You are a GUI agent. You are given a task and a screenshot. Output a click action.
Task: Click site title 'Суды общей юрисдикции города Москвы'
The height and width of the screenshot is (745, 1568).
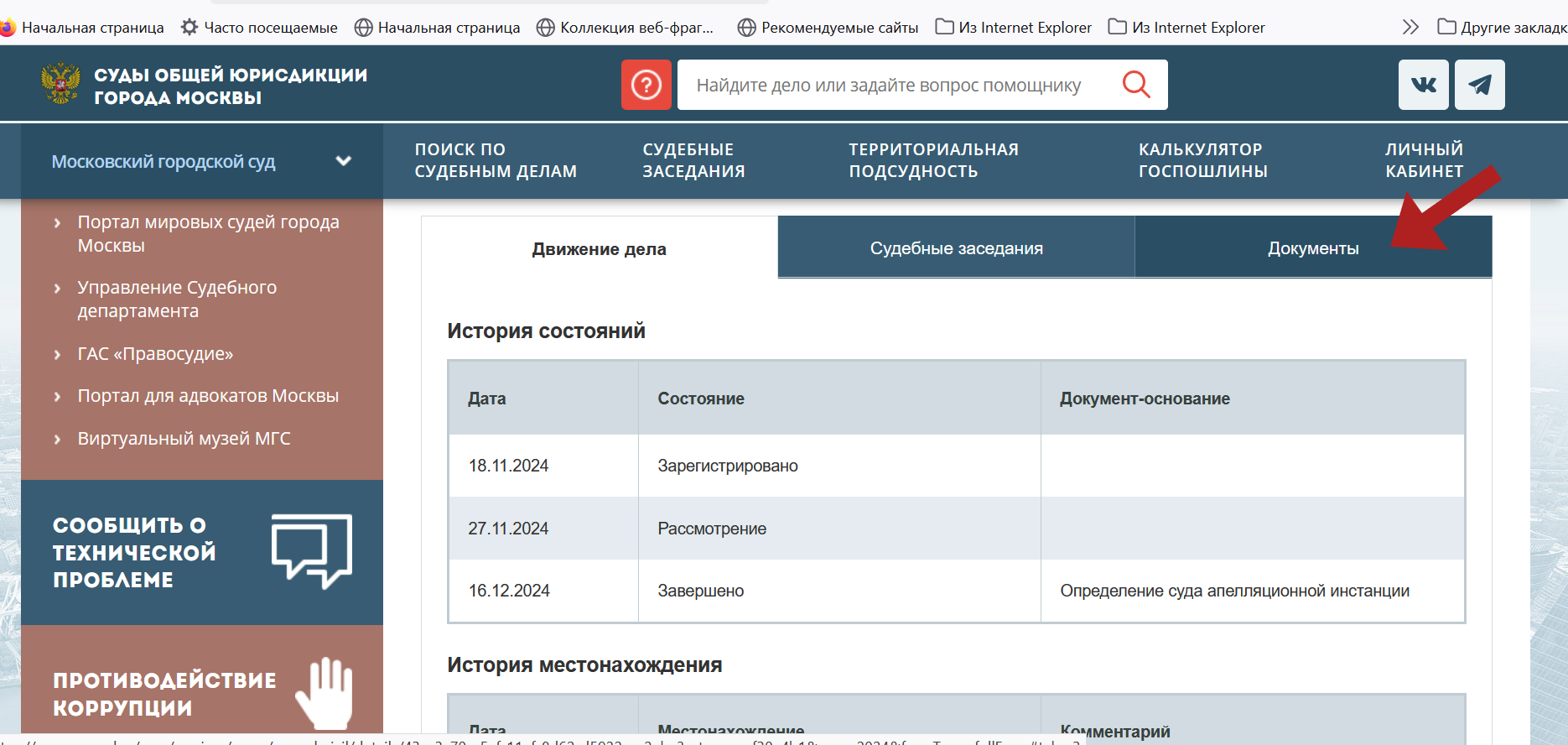(x=231, y=86)
